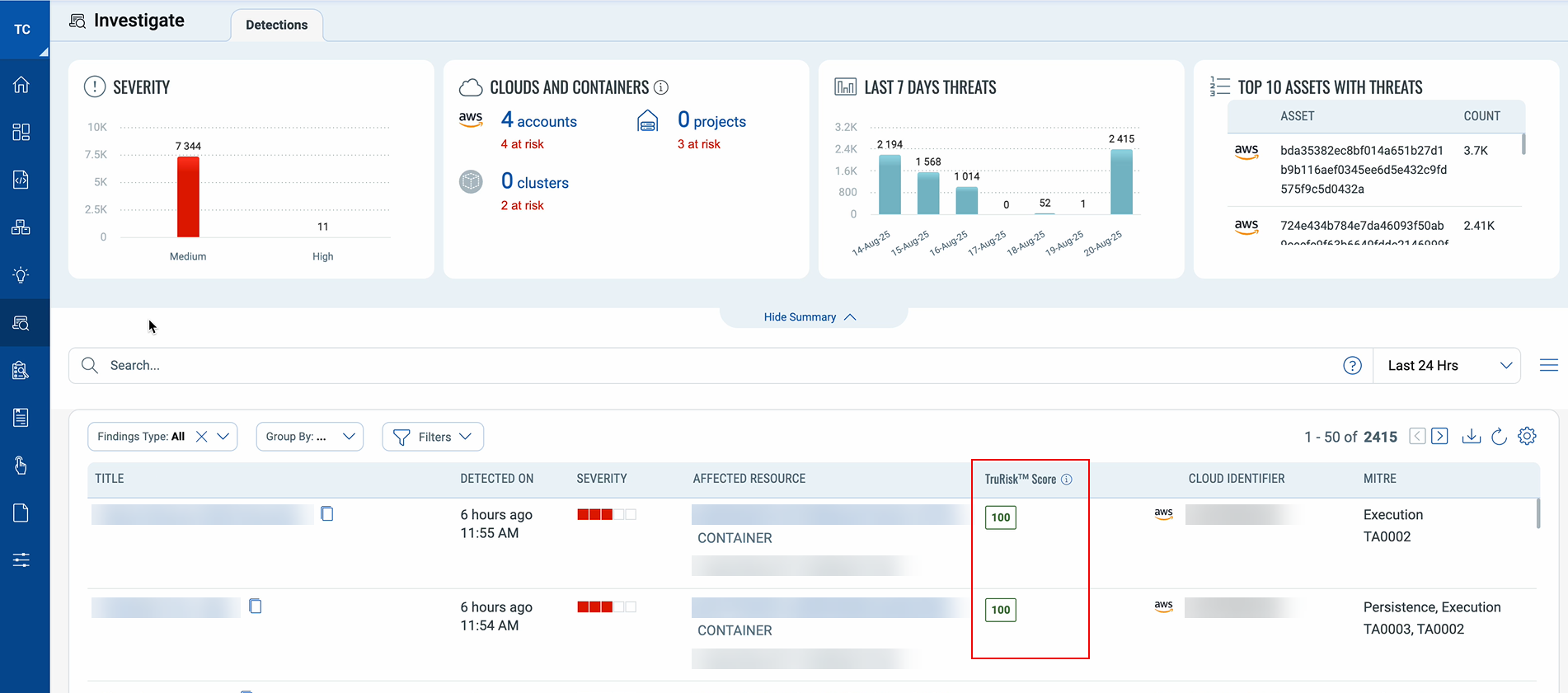This screenshot has height=693, width=1568.
Task: Click the 4 accounts link
Action: pos(538,121)
